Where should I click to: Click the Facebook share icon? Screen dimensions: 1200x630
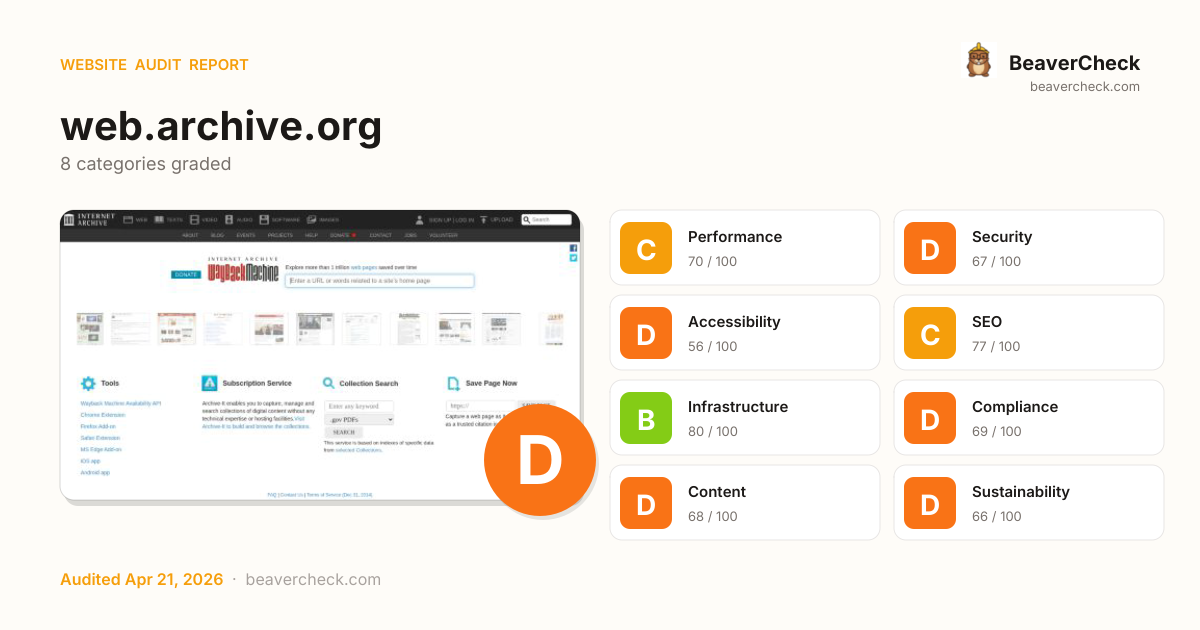[573, 247]
